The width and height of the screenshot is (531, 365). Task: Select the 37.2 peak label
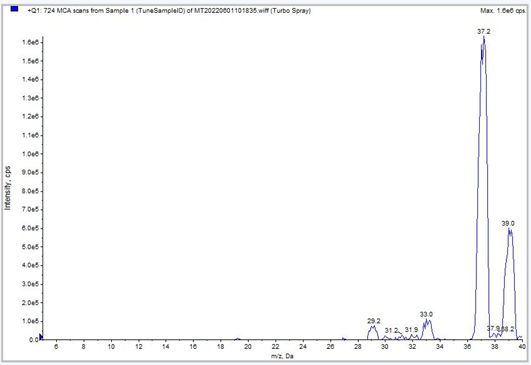click(484, 31)
